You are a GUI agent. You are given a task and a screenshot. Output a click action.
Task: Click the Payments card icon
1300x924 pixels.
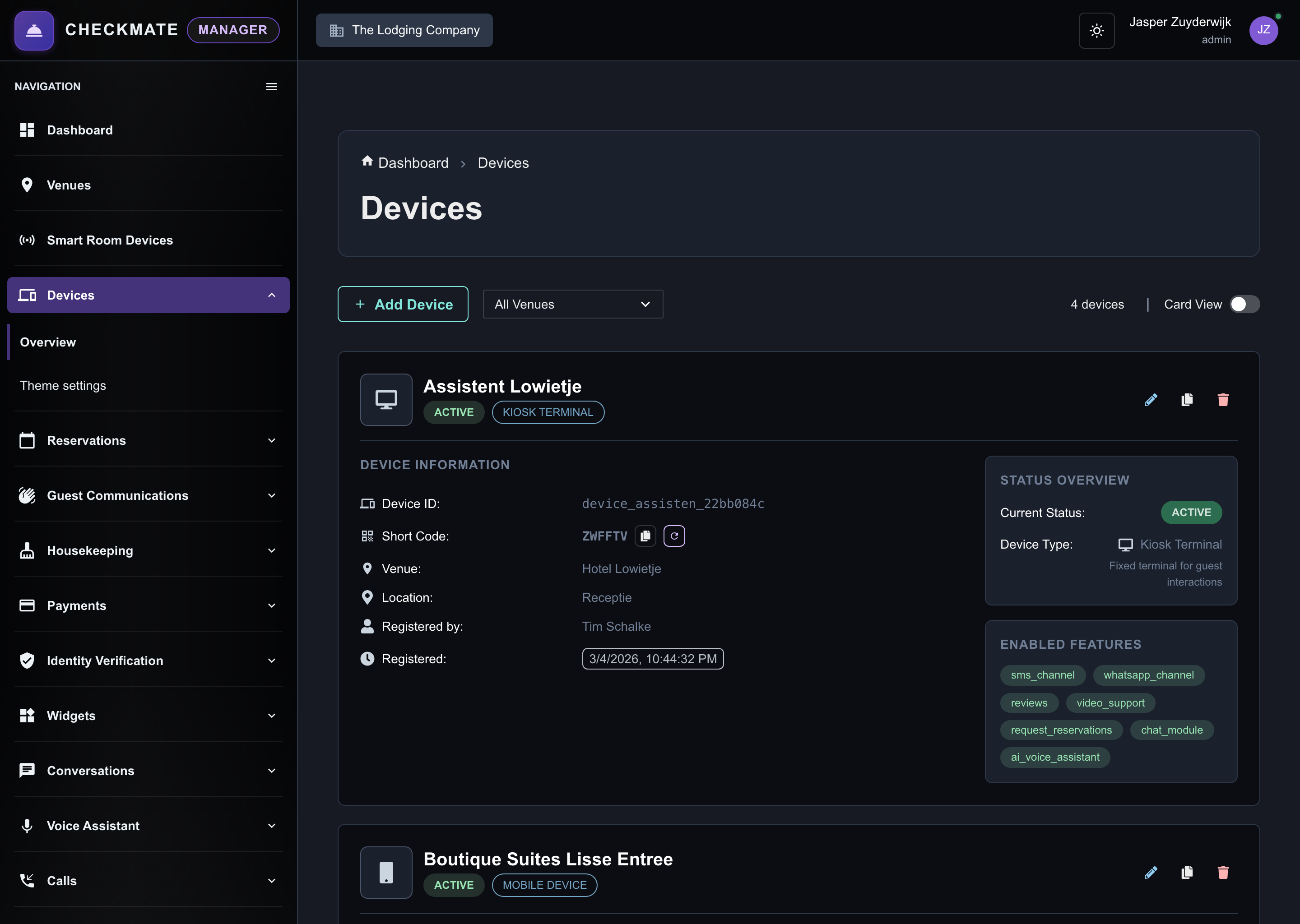point(27,605)
